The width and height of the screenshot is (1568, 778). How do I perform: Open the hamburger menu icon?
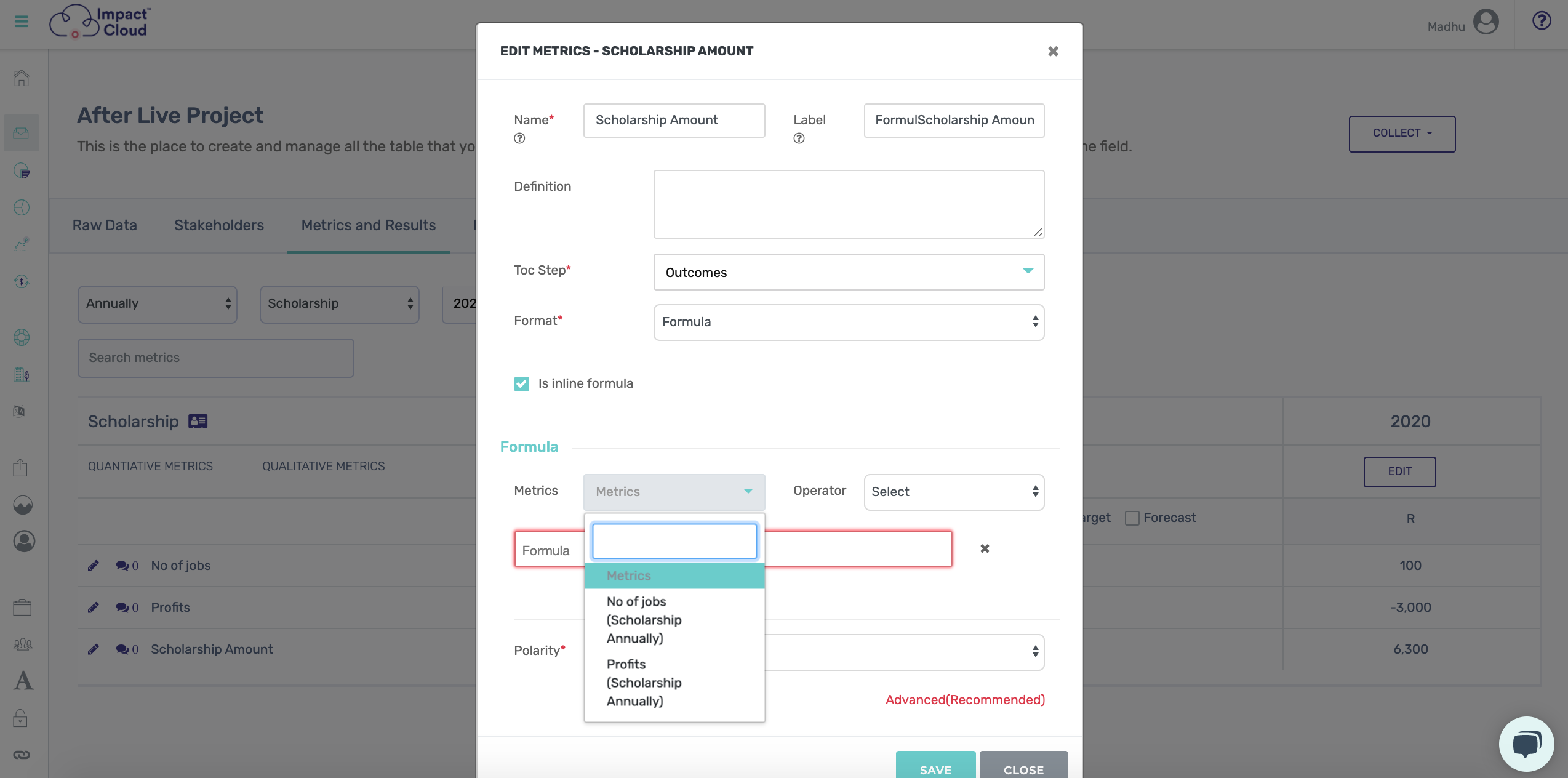[22, 22]
